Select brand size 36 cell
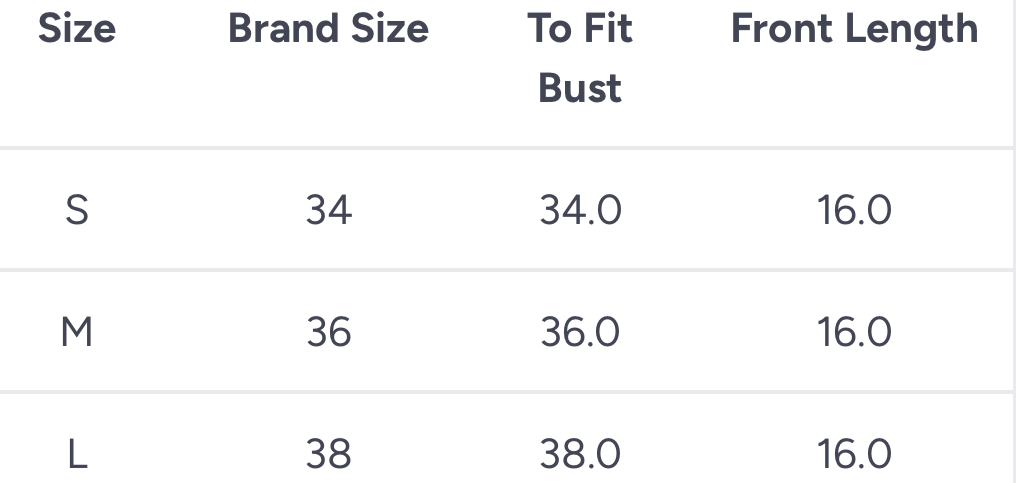The image size is (1016, 483). pyautogui.click(x=328, y=332)
